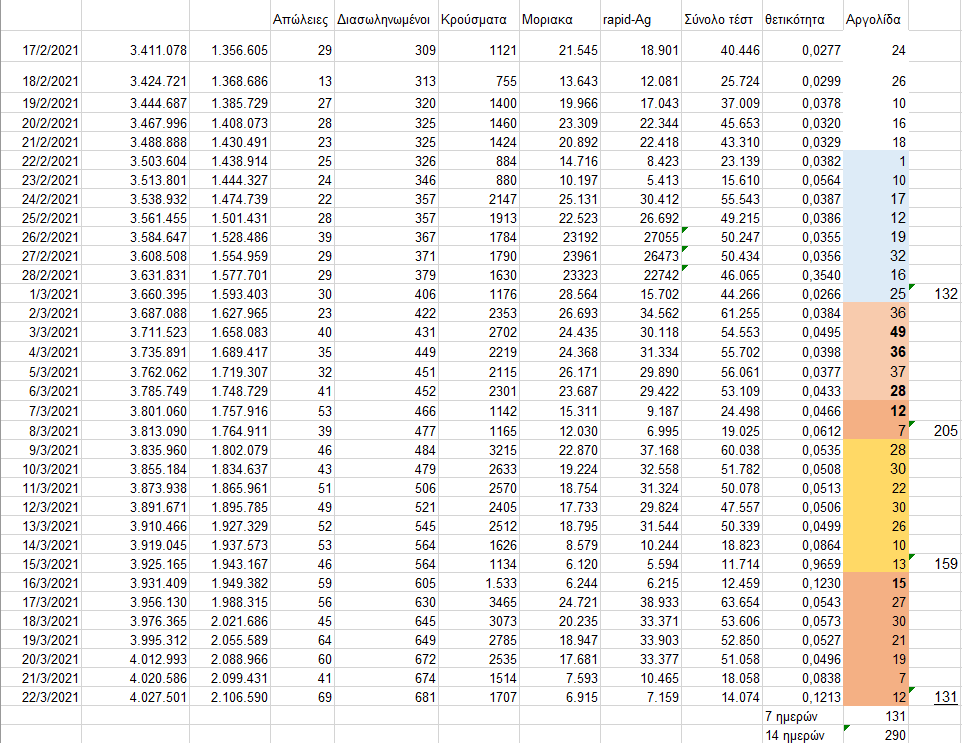Select the Απώλειες column header cell
The width and height of the screenshot is (962, 743).
(302, 19)
